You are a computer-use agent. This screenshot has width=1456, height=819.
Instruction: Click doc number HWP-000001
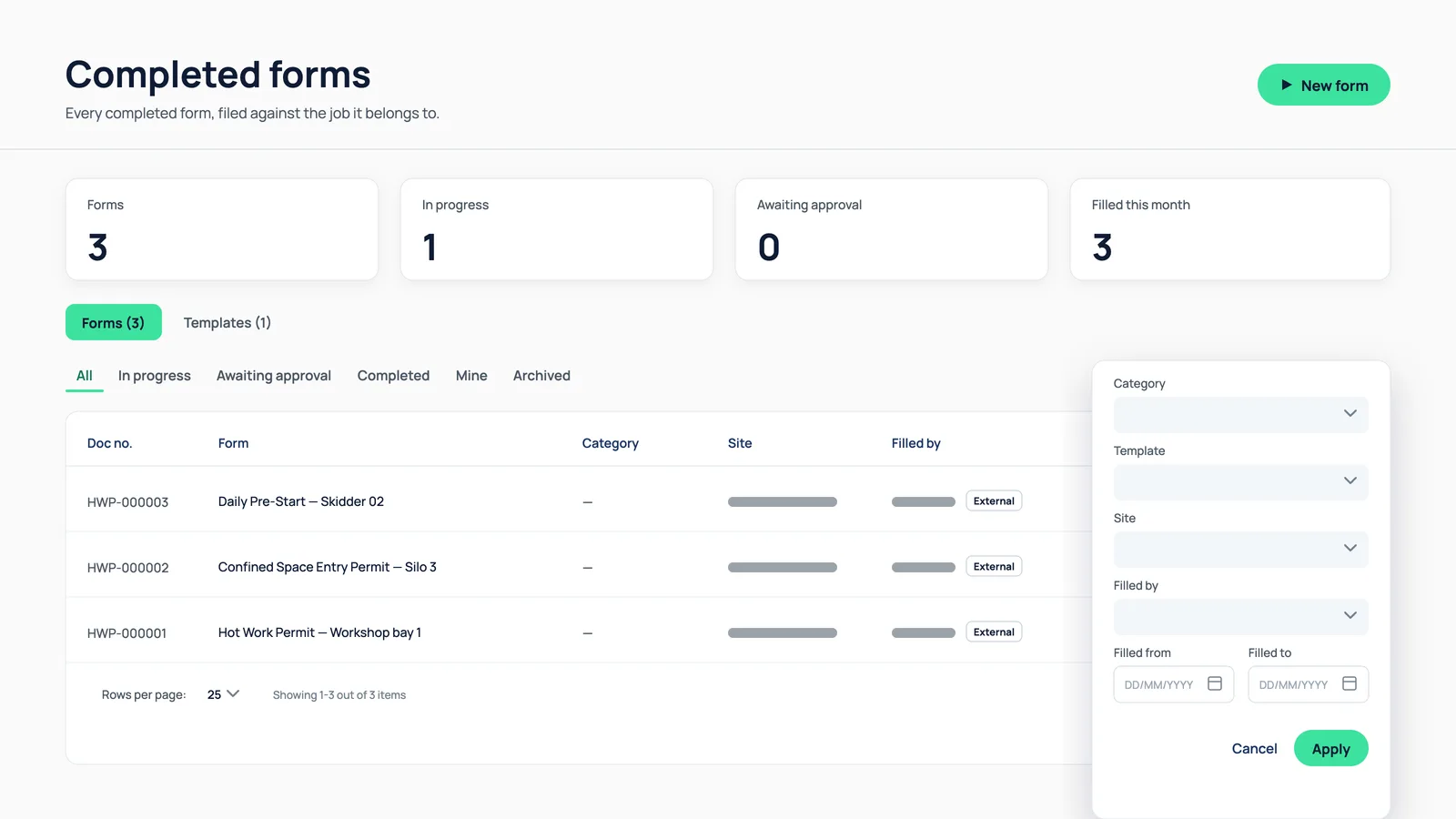[127, 633]
